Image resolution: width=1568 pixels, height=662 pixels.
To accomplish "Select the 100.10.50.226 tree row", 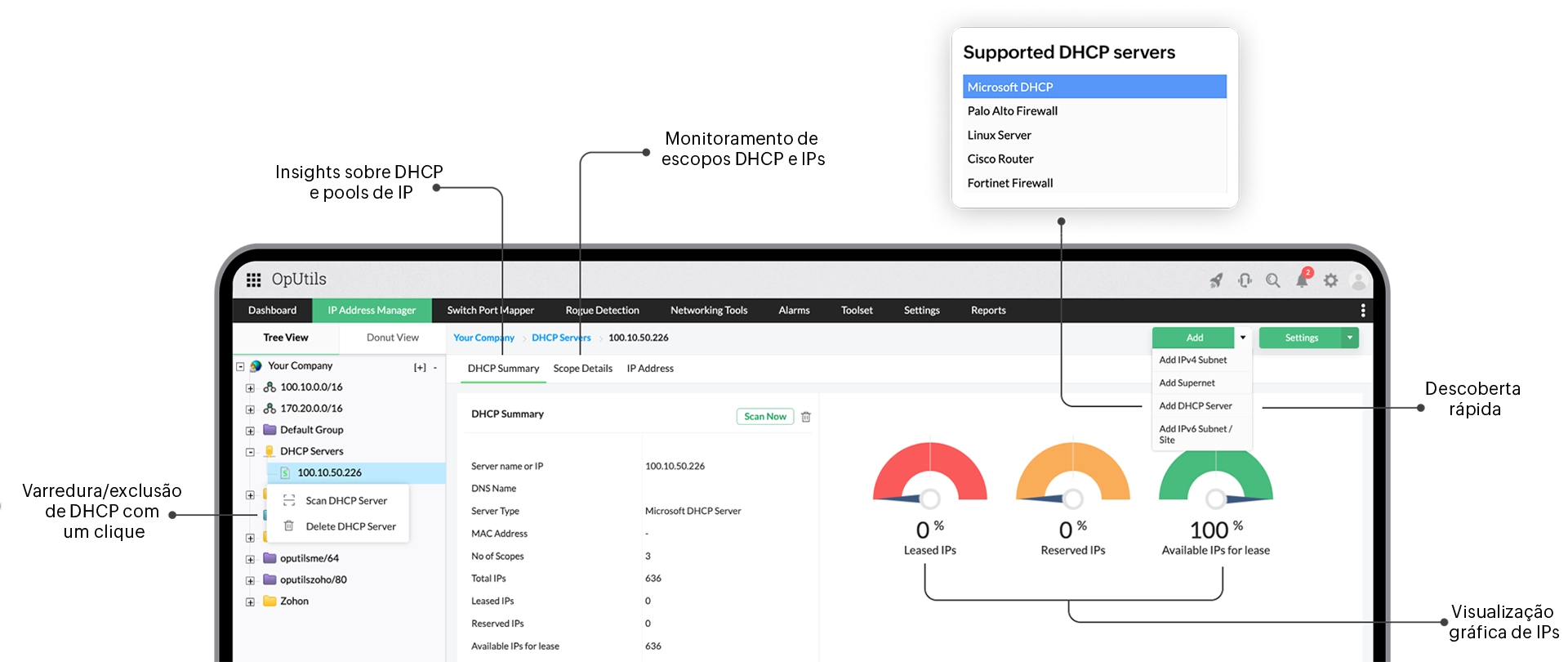I will click(x=356, y=472).
